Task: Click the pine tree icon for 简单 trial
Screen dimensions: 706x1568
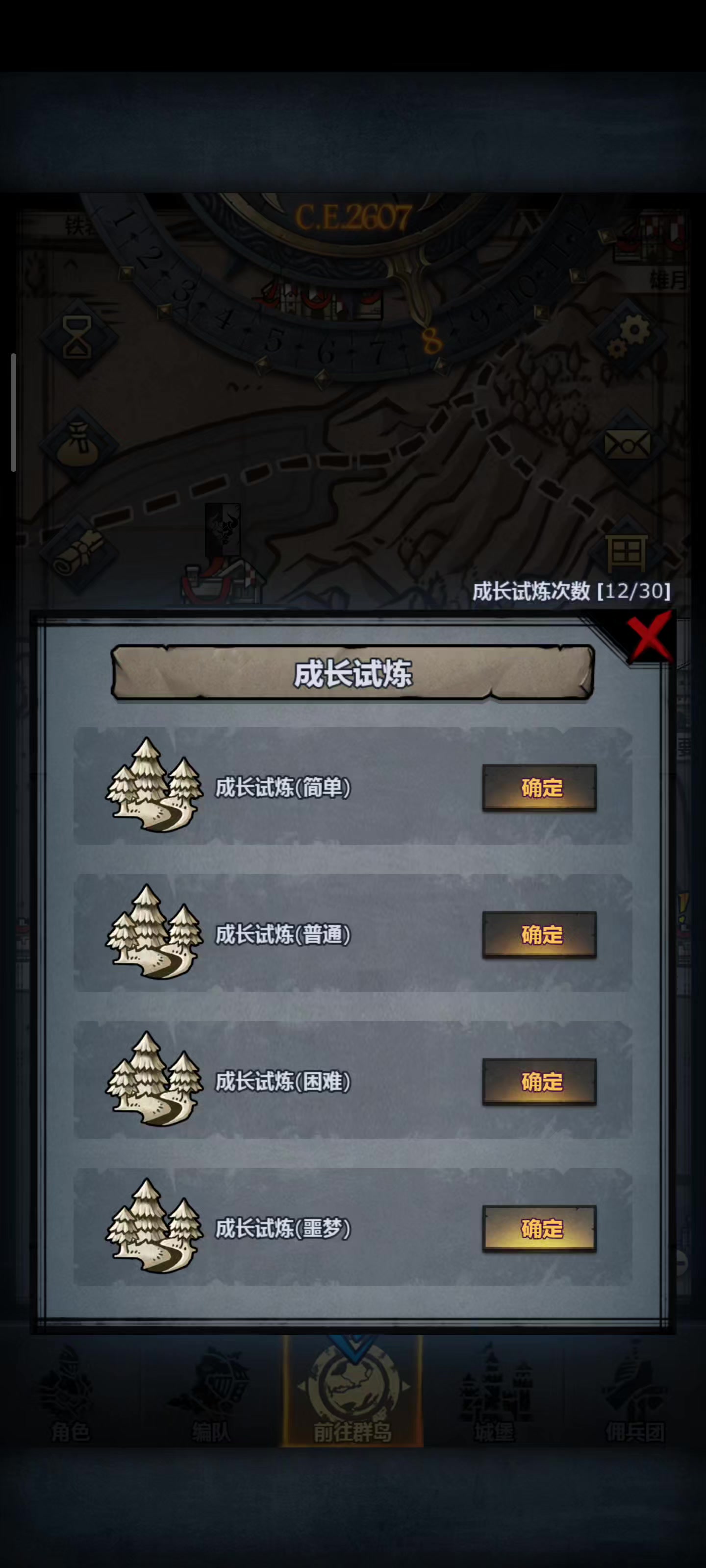Action: pyautogui.click(x=154, y=784)
